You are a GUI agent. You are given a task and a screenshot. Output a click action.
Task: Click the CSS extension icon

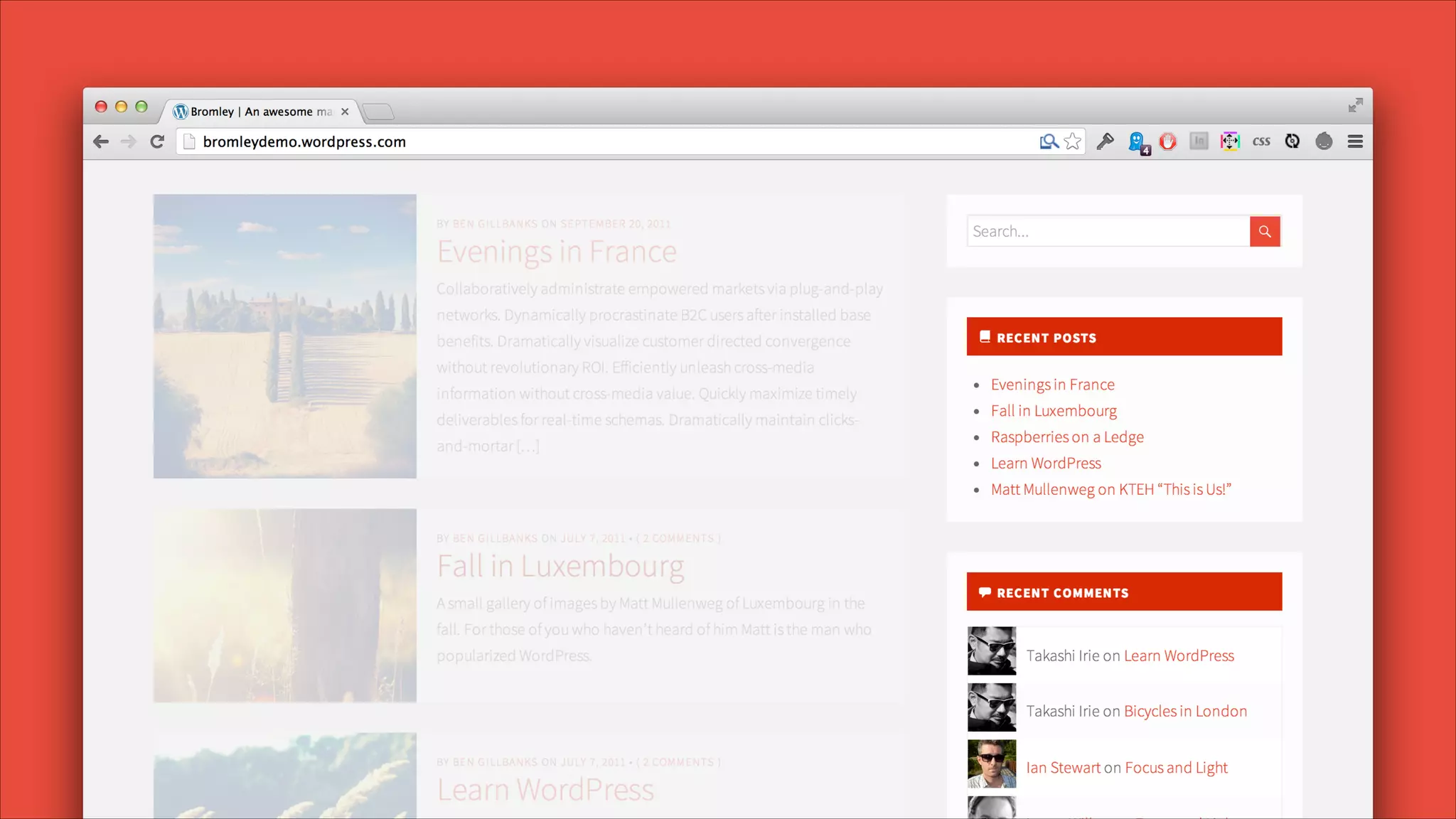click(x=1261, y=141)
